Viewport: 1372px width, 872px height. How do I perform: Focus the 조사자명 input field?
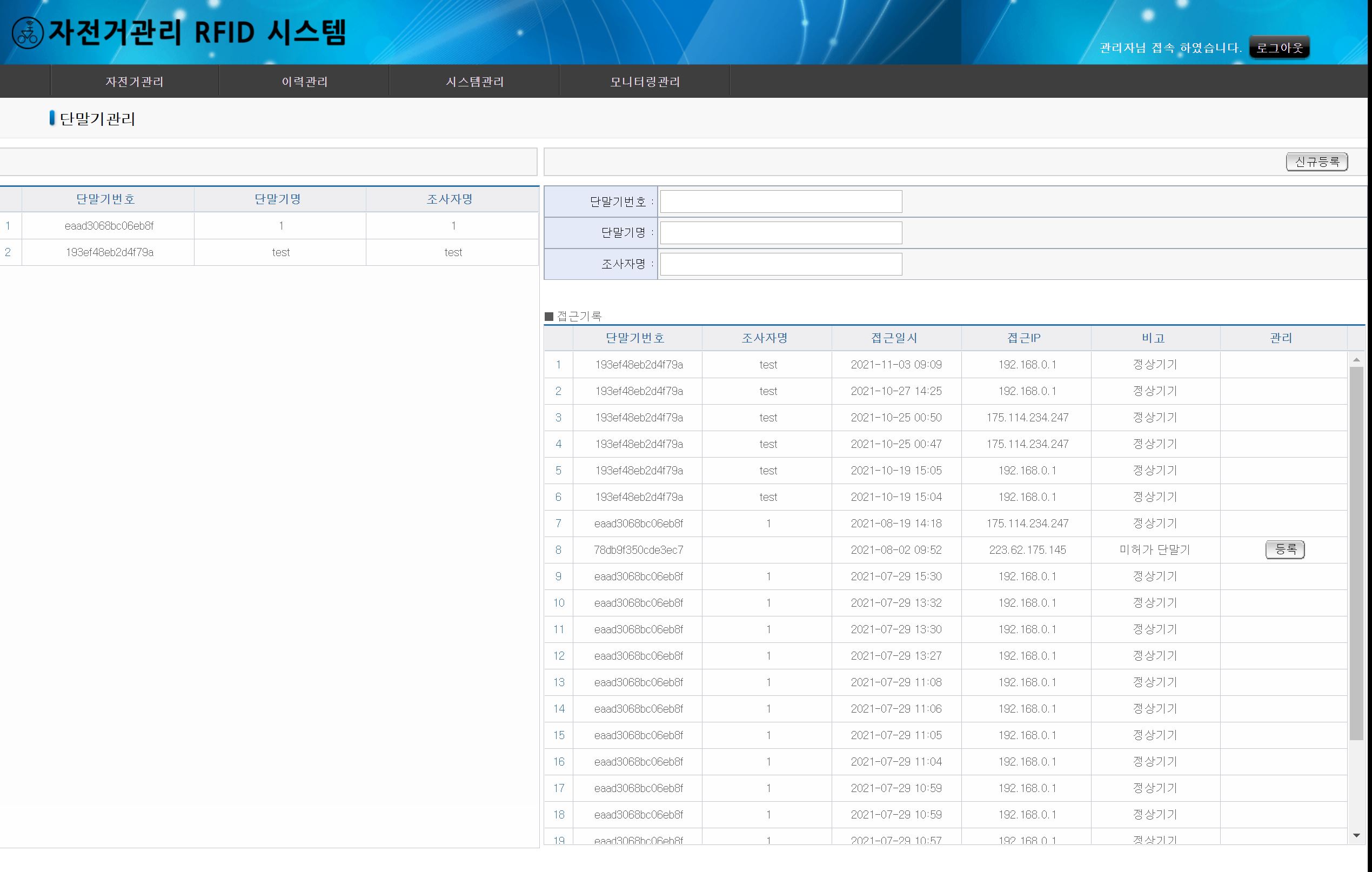tap(781, 264)
